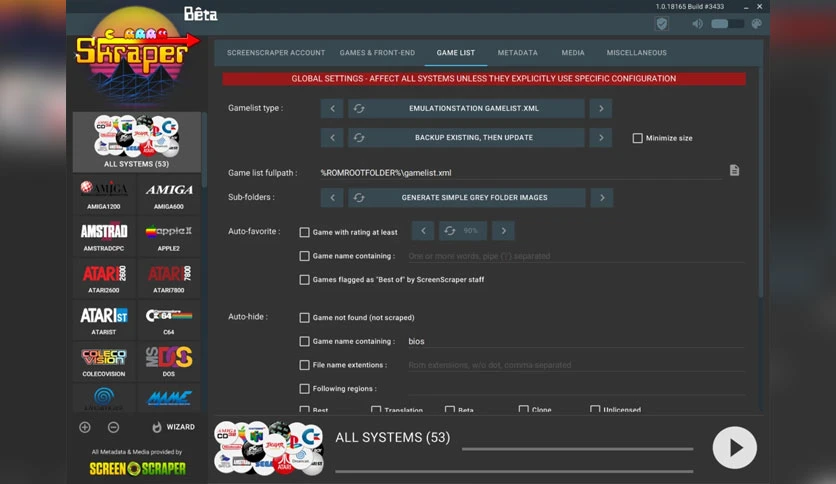Edit the auto-hide 'bios' text field
The height and width of the screenshot is (484, 836).
pos(576,341)
